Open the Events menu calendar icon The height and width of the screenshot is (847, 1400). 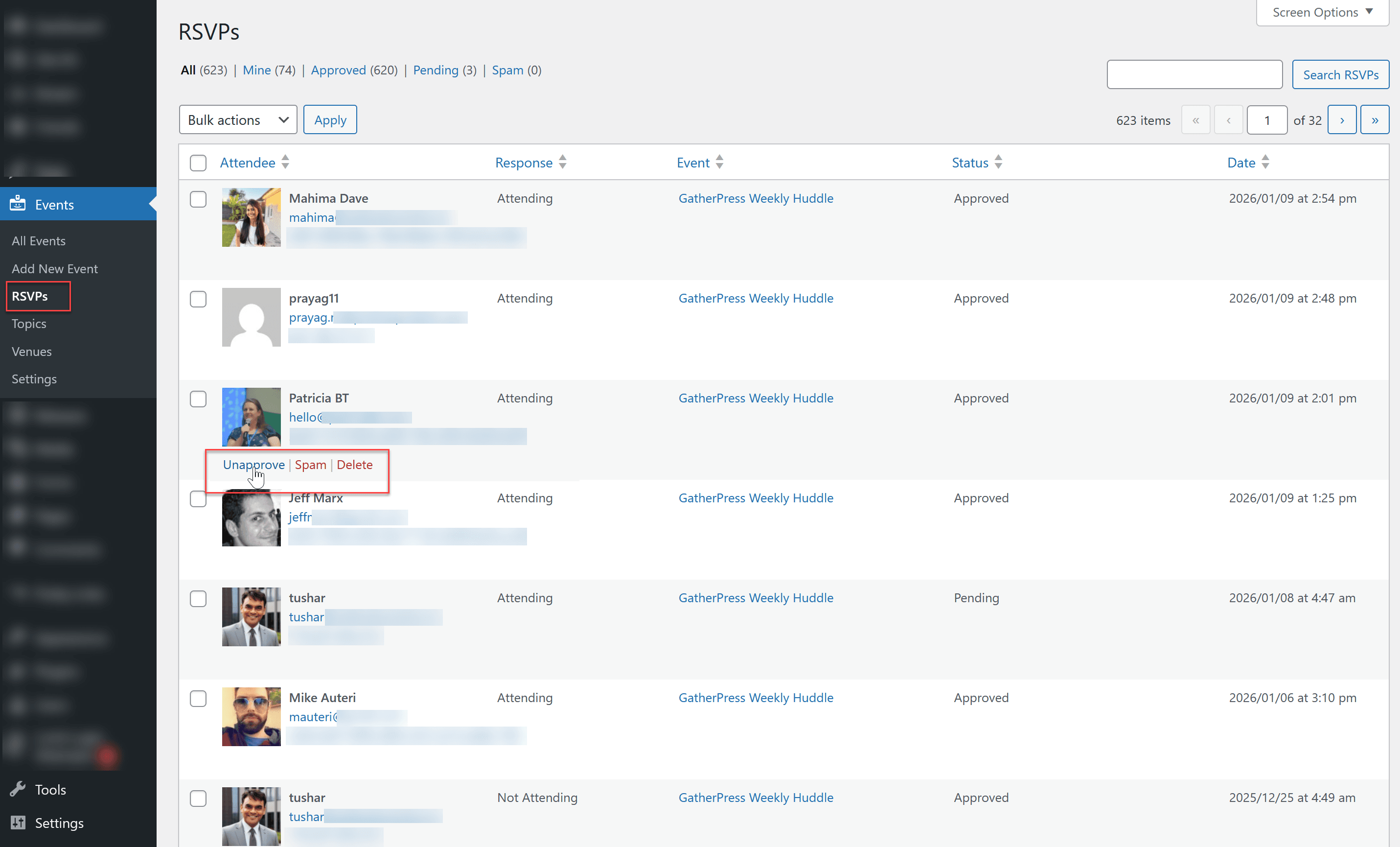pos(18,204)
